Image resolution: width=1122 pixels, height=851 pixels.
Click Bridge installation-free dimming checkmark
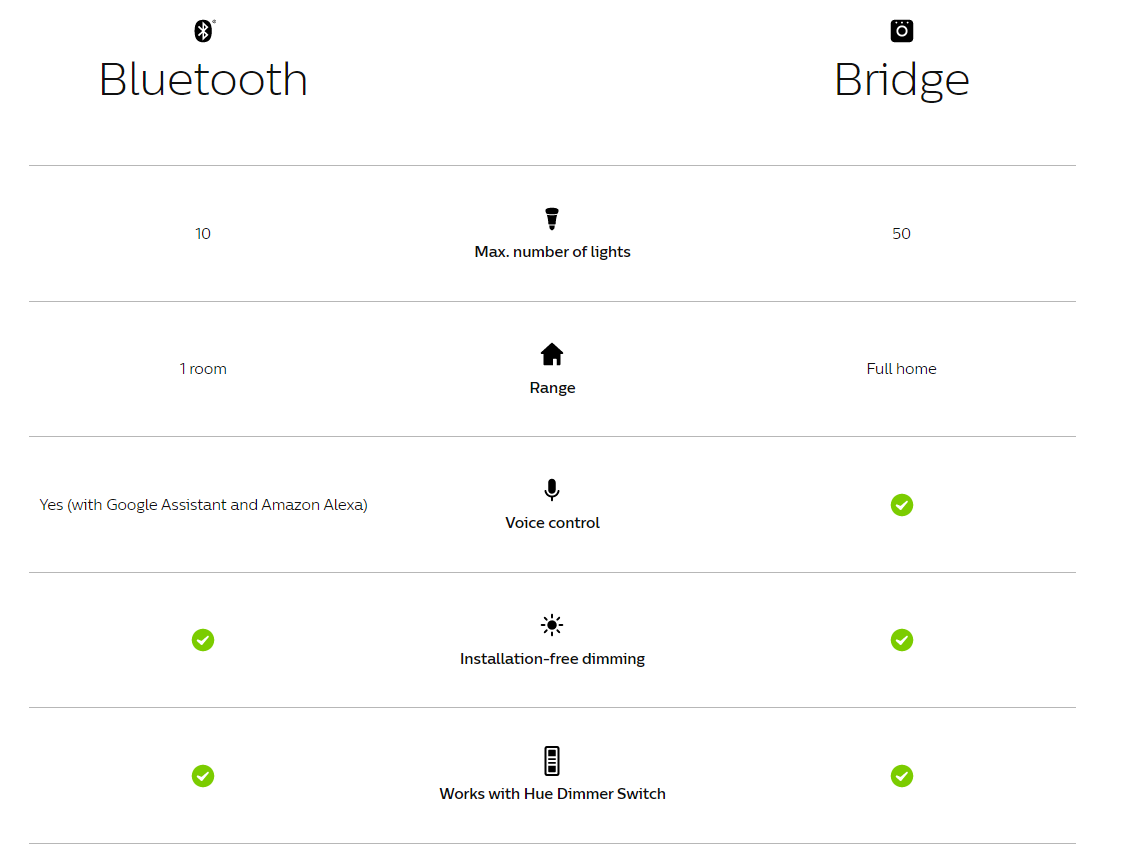[902, 640]
